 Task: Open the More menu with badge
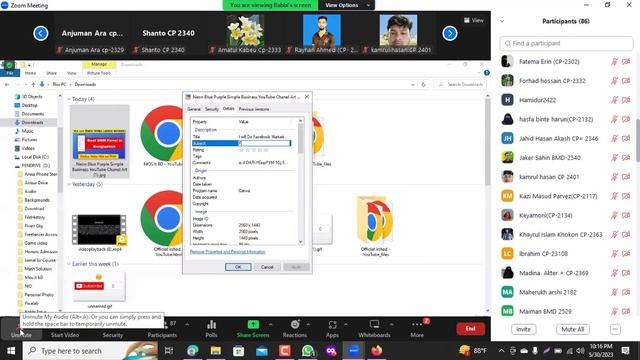tap(418, 329)
